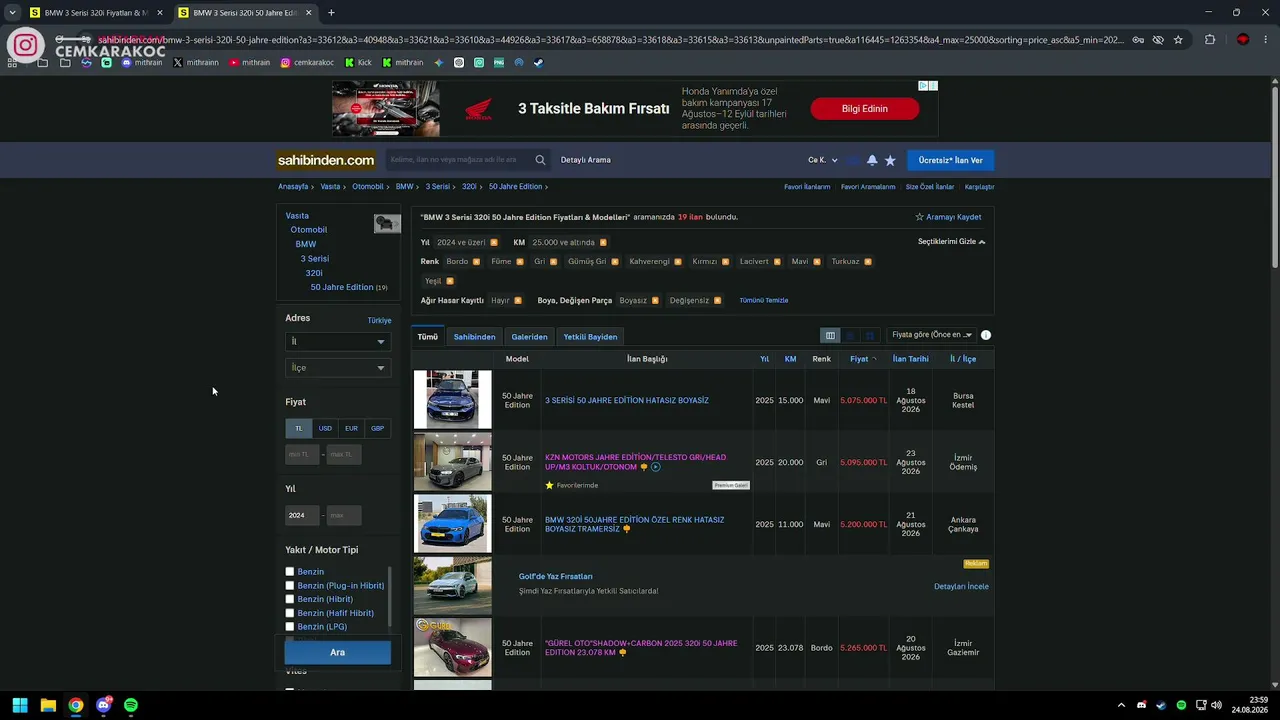Image resolution: width=1280 pixels, height=720 pixels.
Task: Remove the Boyasız filter chip
Action: click(656, 300)
